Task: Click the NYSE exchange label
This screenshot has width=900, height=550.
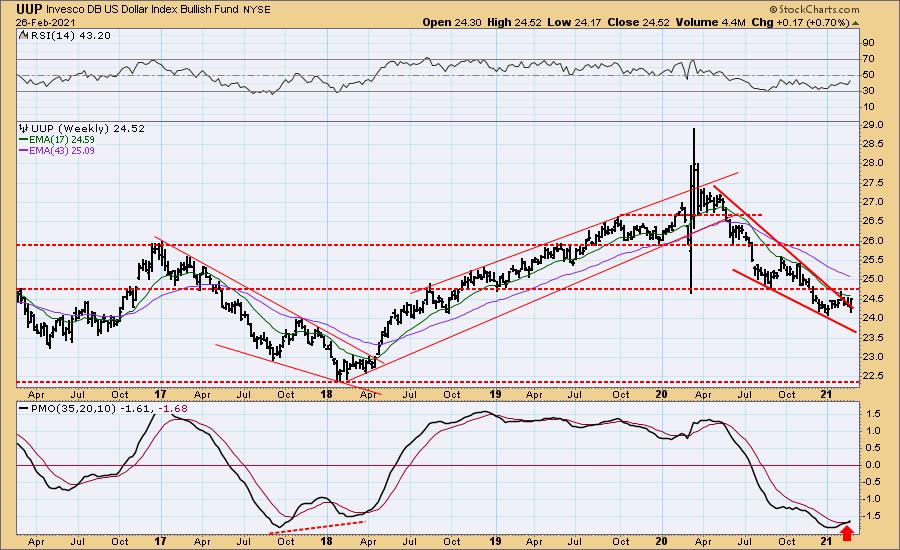Action: [256, 10]
